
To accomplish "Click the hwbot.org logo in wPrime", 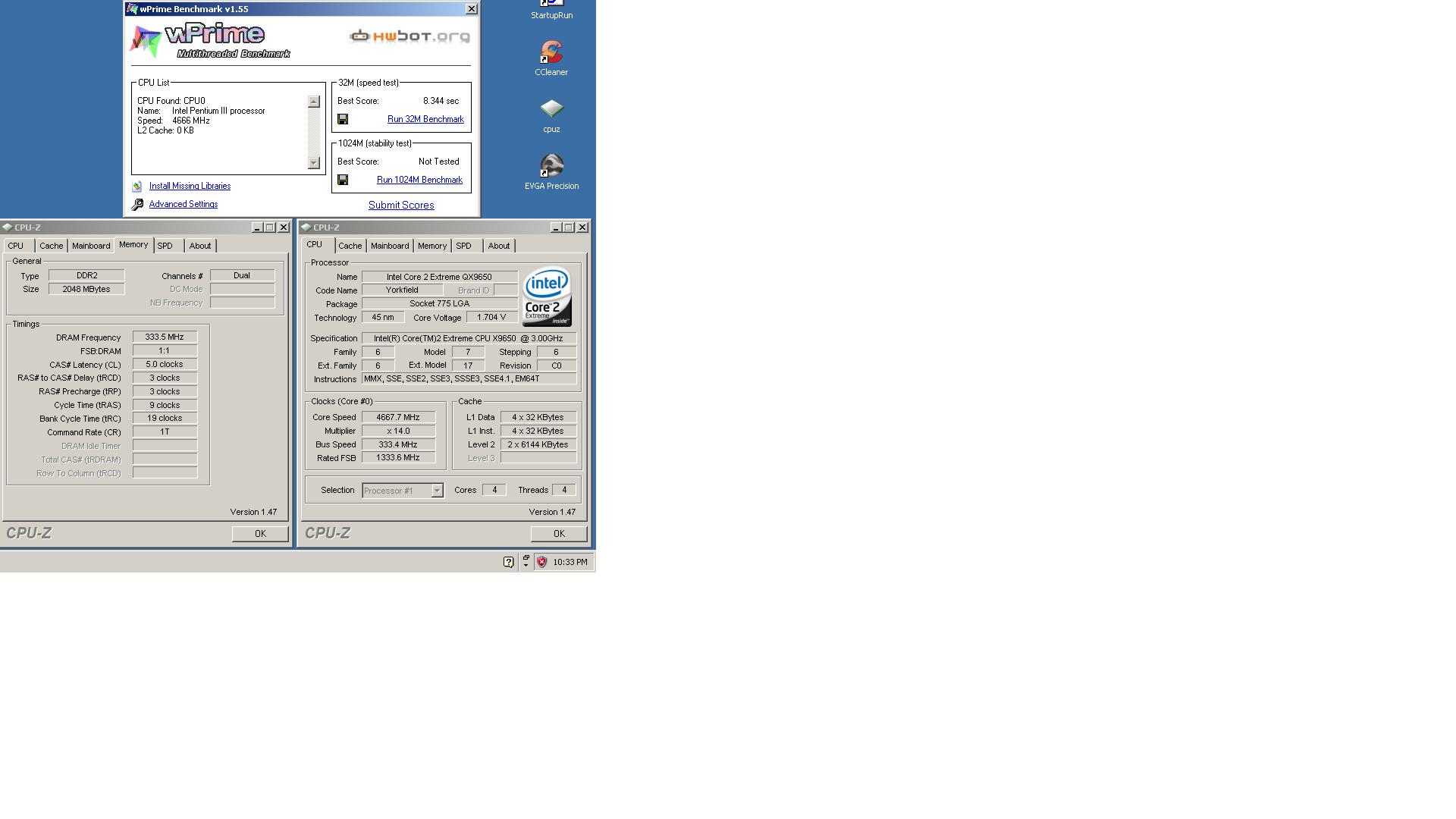I will pyautogui.click(x=409, y=36).
